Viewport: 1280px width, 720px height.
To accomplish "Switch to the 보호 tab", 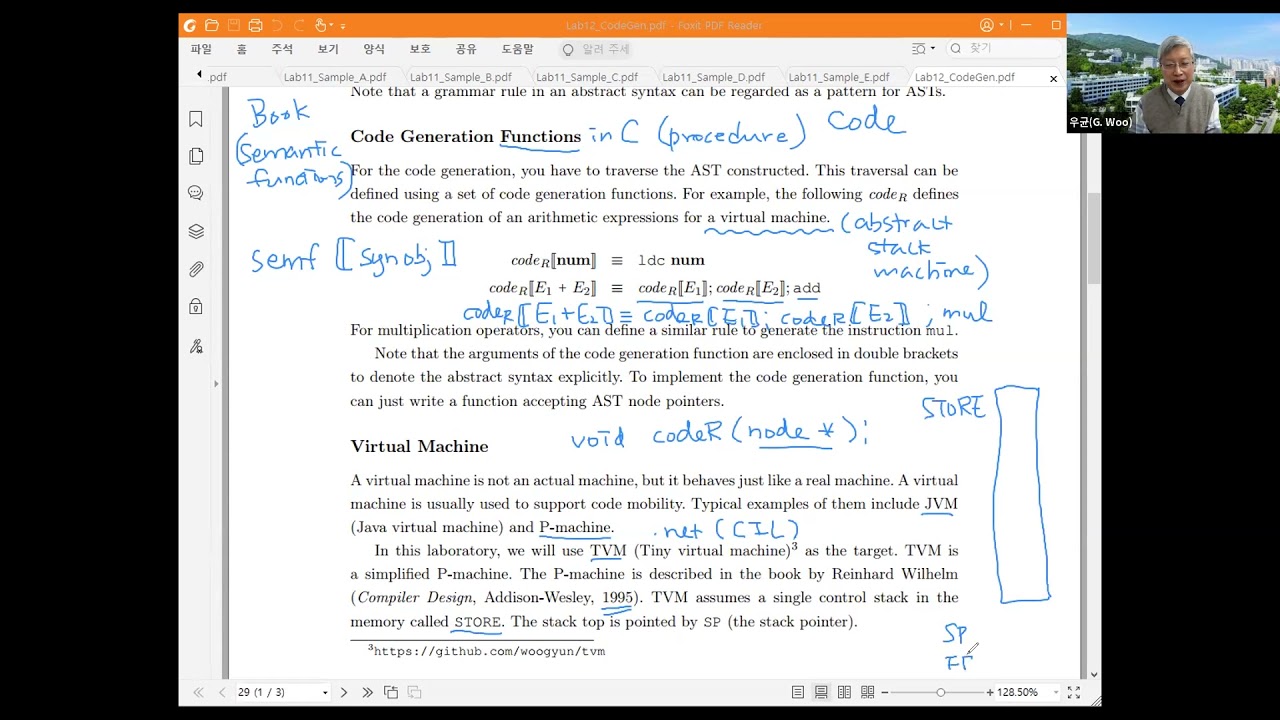I will pos(420,49).
